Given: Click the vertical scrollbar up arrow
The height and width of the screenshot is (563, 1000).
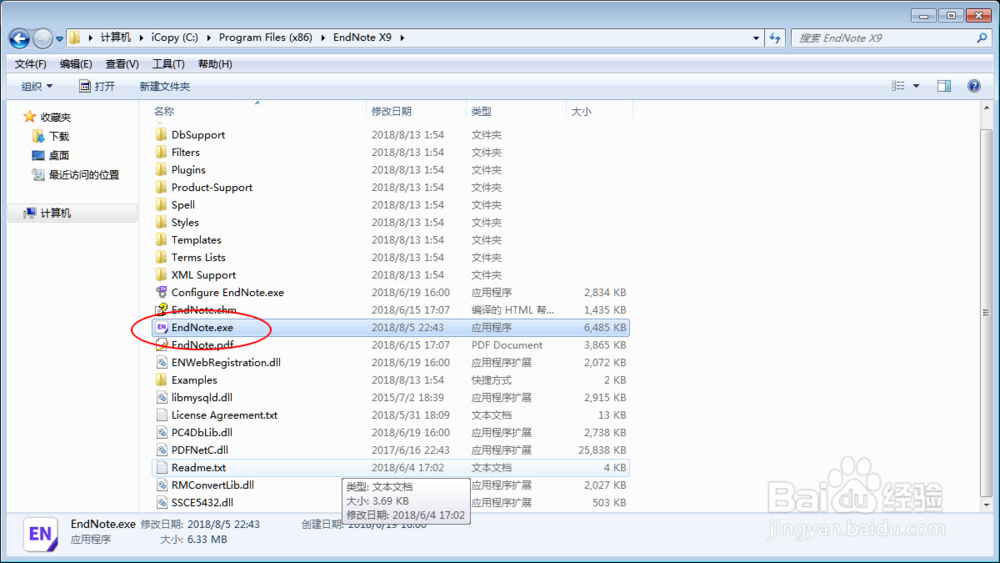Looking at the screenshot, I should pos(987,108).
